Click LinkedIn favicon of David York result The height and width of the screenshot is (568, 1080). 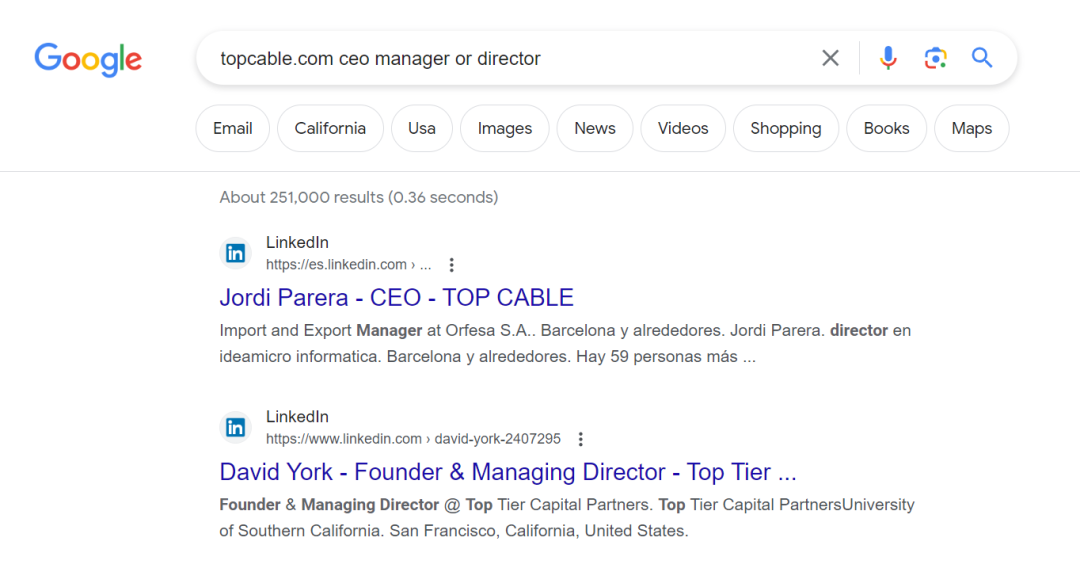click(x=235, y=428)
